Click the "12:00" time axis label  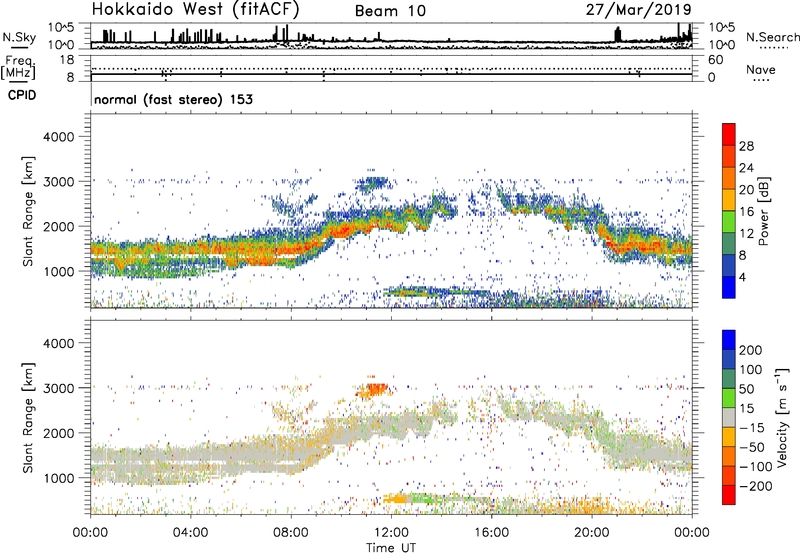pos(391,533)
